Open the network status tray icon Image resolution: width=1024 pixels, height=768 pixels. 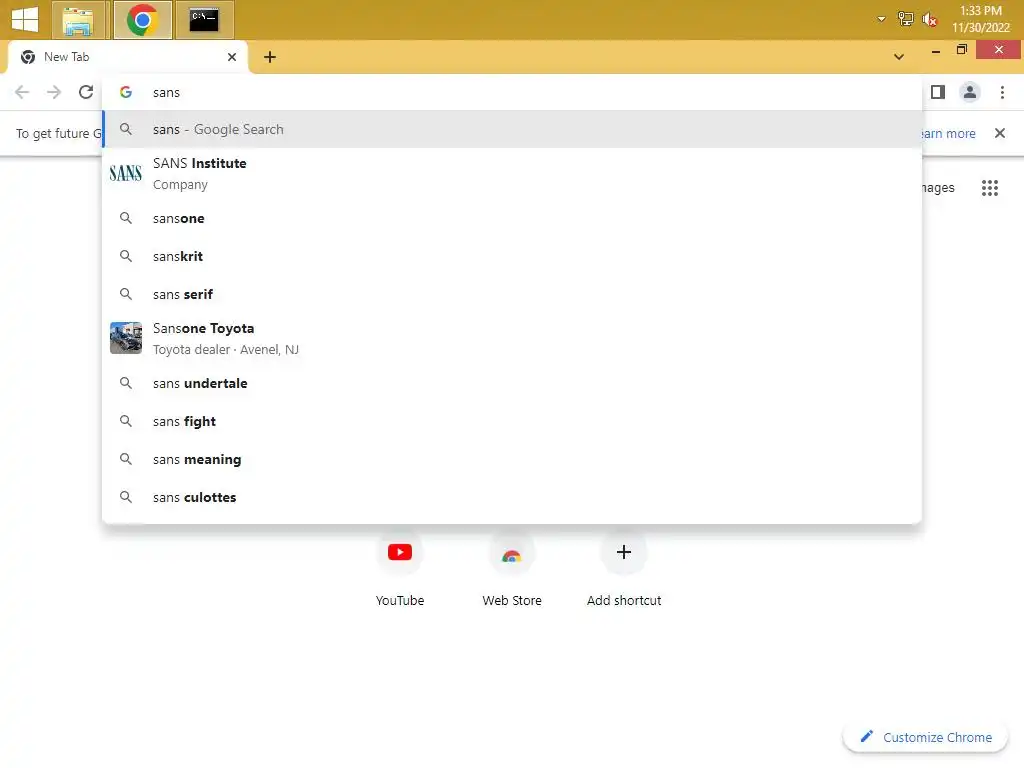[x=905, y=19]
